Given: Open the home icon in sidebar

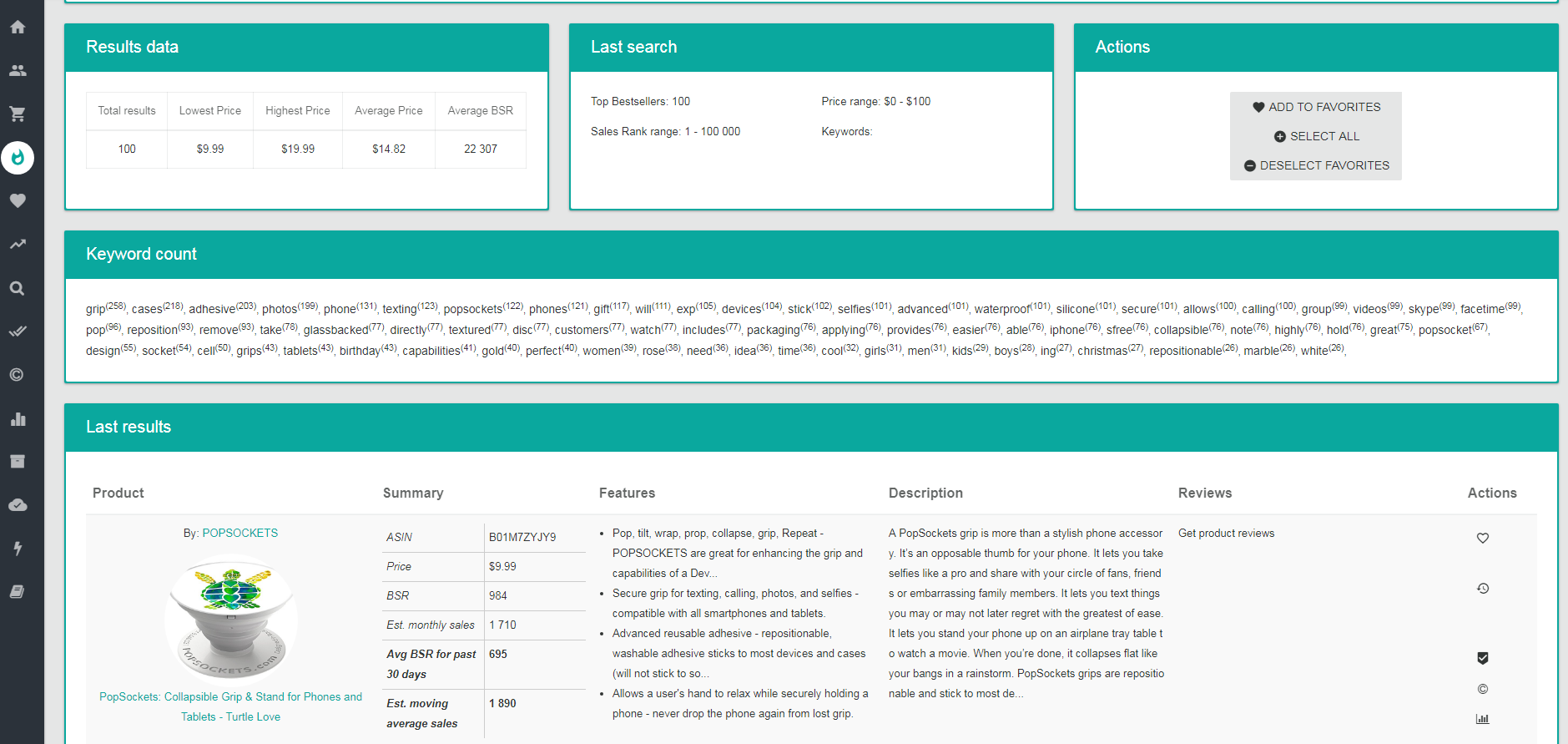Looking at the screenshot, I should [x=18, y=27].
